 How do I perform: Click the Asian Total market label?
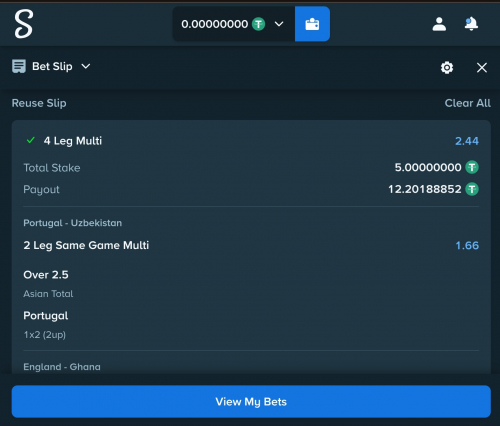tap(48, 294)
